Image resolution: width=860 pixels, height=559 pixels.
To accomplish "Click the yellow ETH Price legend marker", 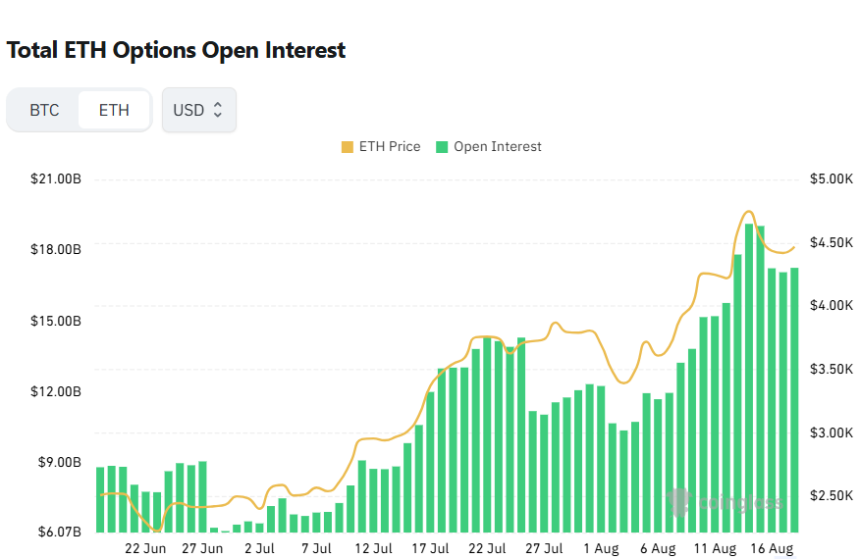I will point(347,147).
